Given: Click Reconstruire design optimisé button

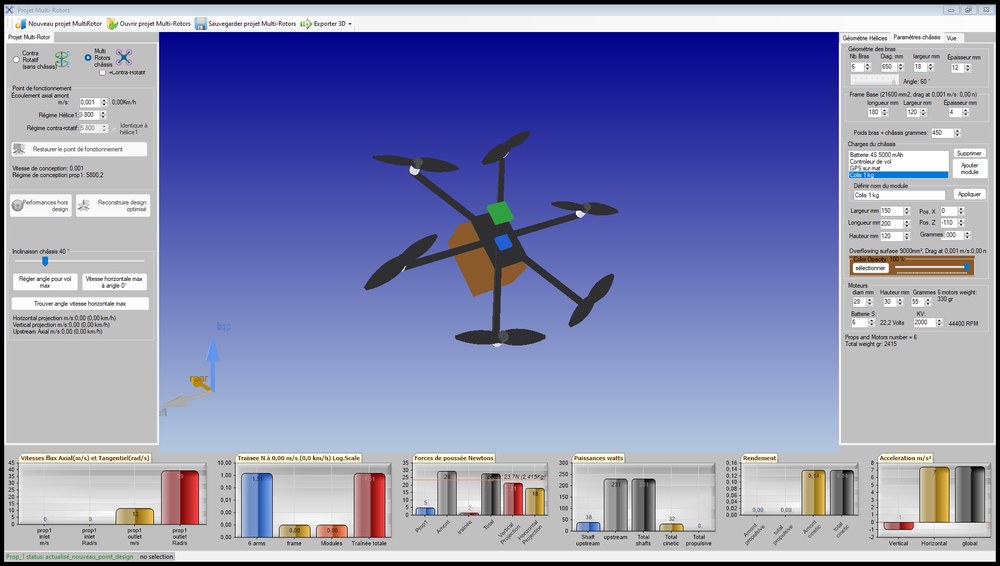Looking at the screenshot, I should 113,205.
